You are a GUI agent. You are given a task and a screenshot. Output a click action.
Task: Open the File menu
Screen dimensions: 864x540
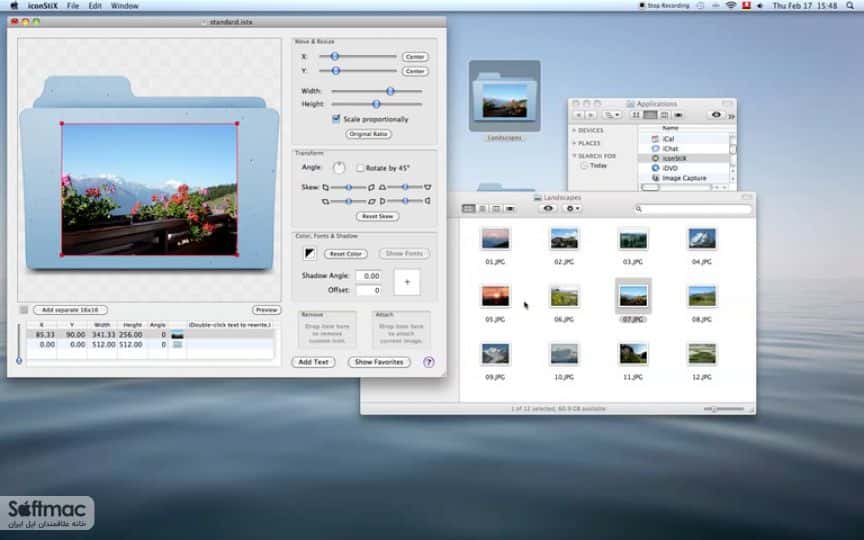point(73,6)
